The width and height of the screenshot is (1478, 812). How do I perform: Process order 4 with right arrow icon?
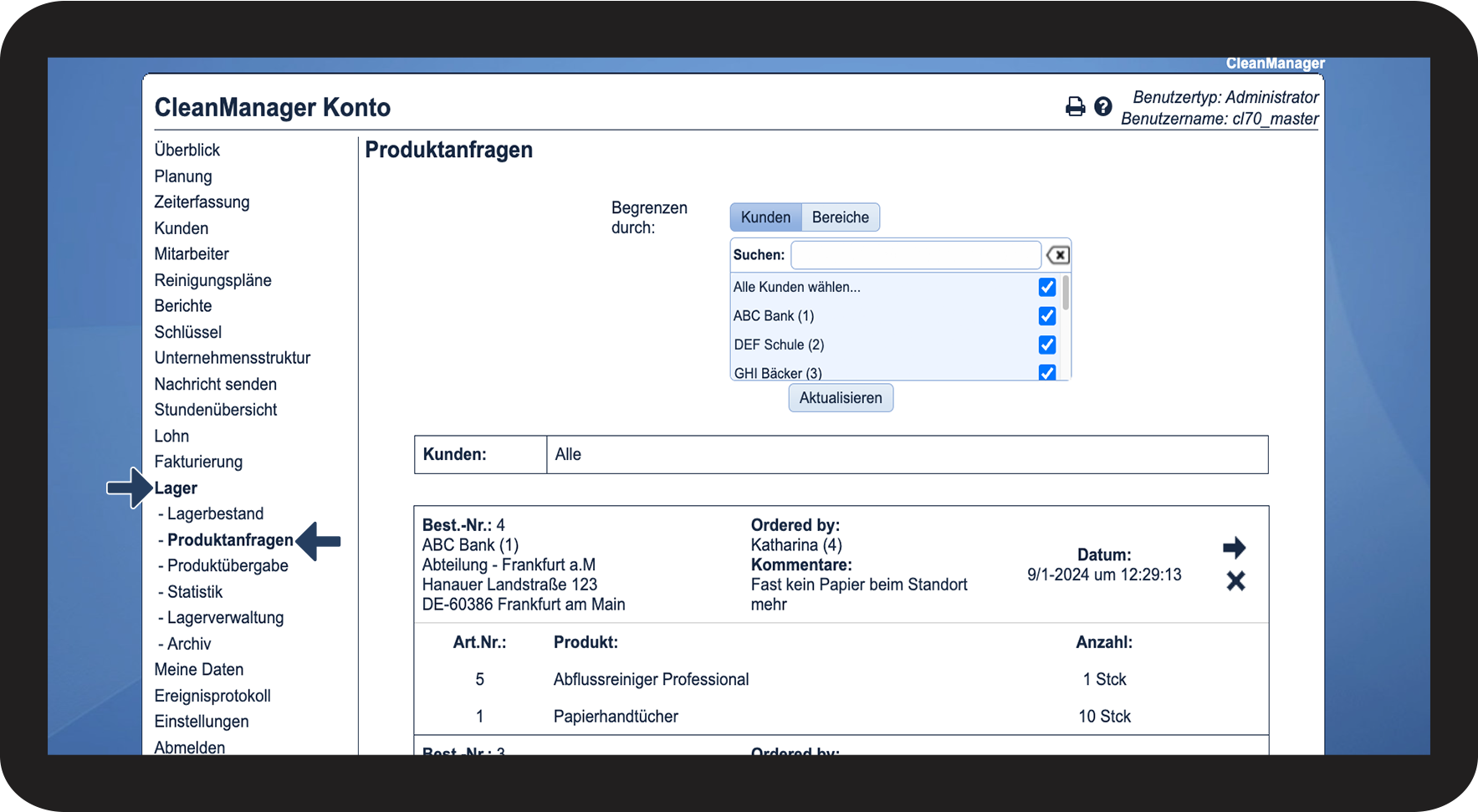pos(1234,549)
